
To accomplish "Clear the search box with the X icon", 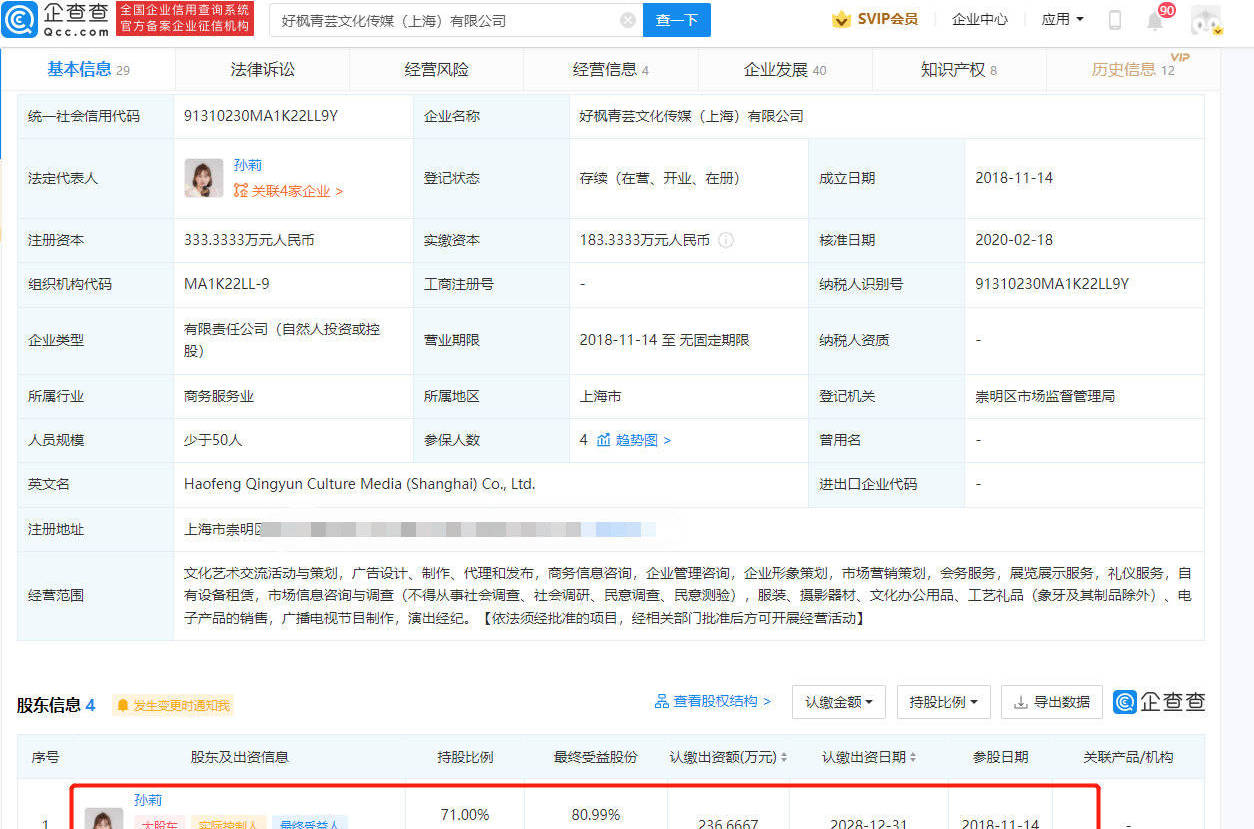I will (x=627, y=20).
